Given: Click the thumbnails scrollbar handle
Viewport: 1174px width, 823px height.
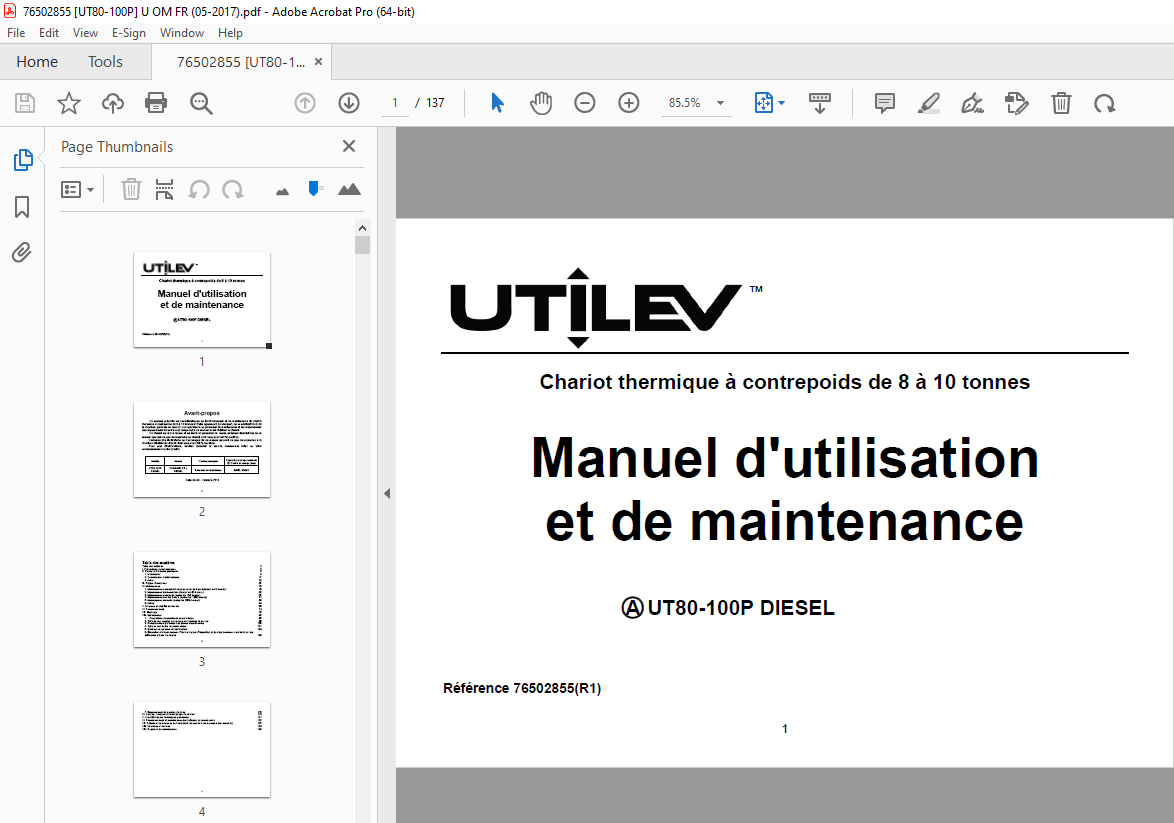Looking at the screenshot, I should tap(362, 245).
